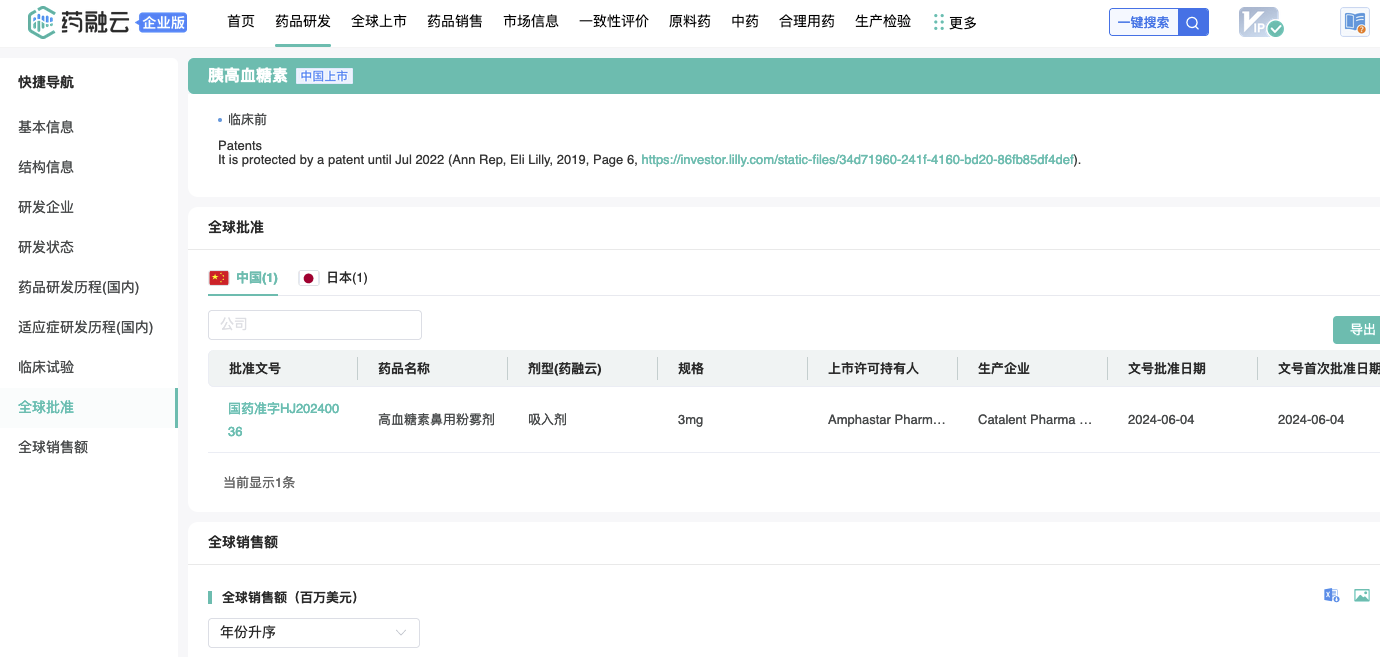Click the China flag icon
1380x657 pixels.
[218, 278]
